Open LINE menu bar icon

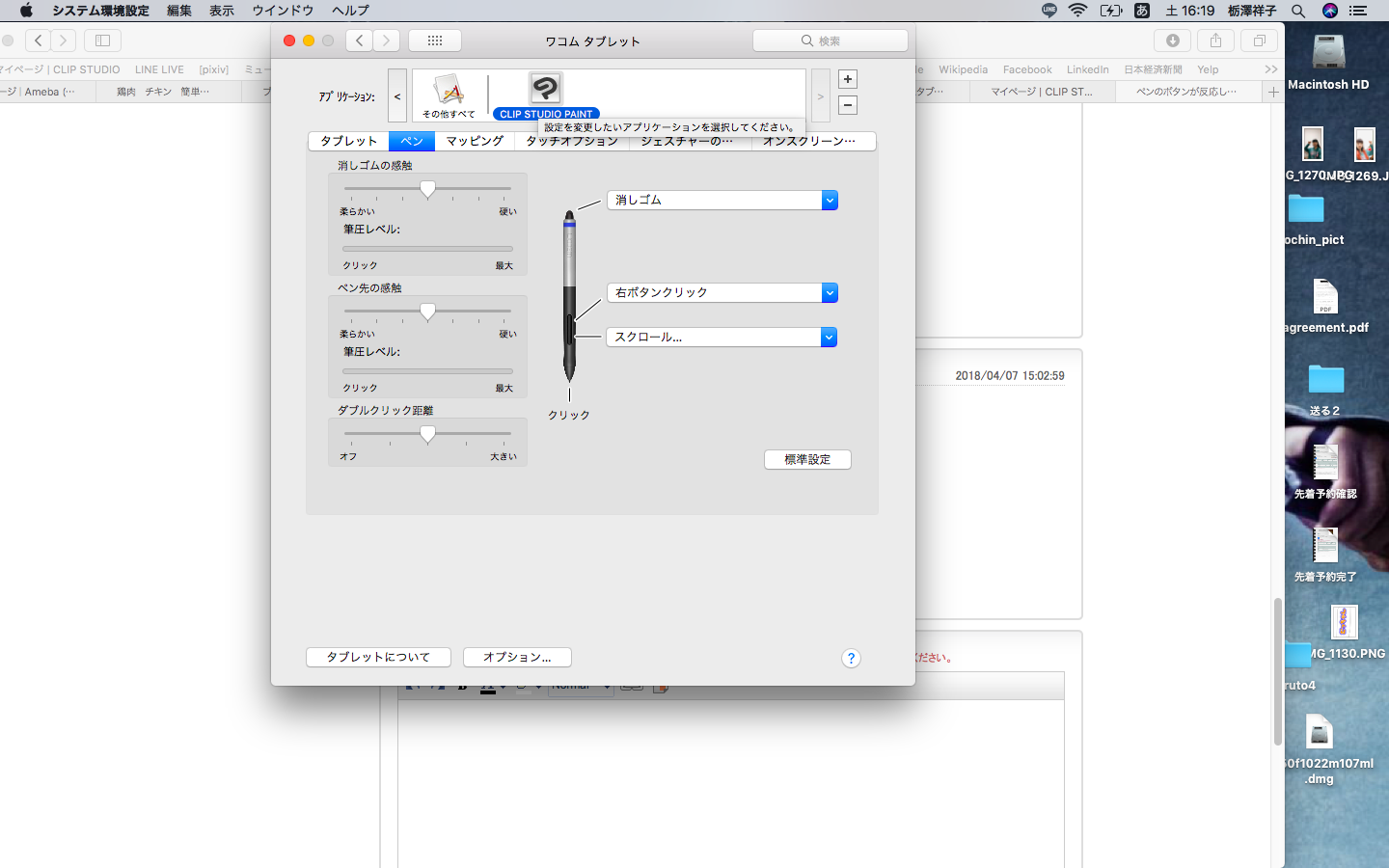(x=1049, y=11)
